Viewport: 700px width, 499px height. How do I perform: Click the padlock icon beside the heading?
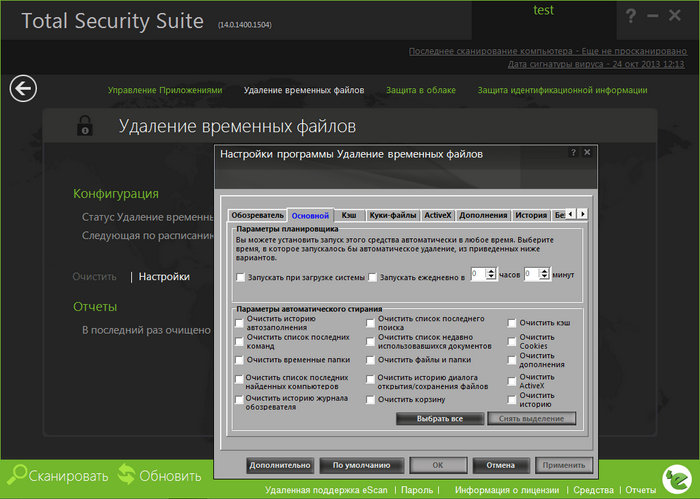(85, 125)
